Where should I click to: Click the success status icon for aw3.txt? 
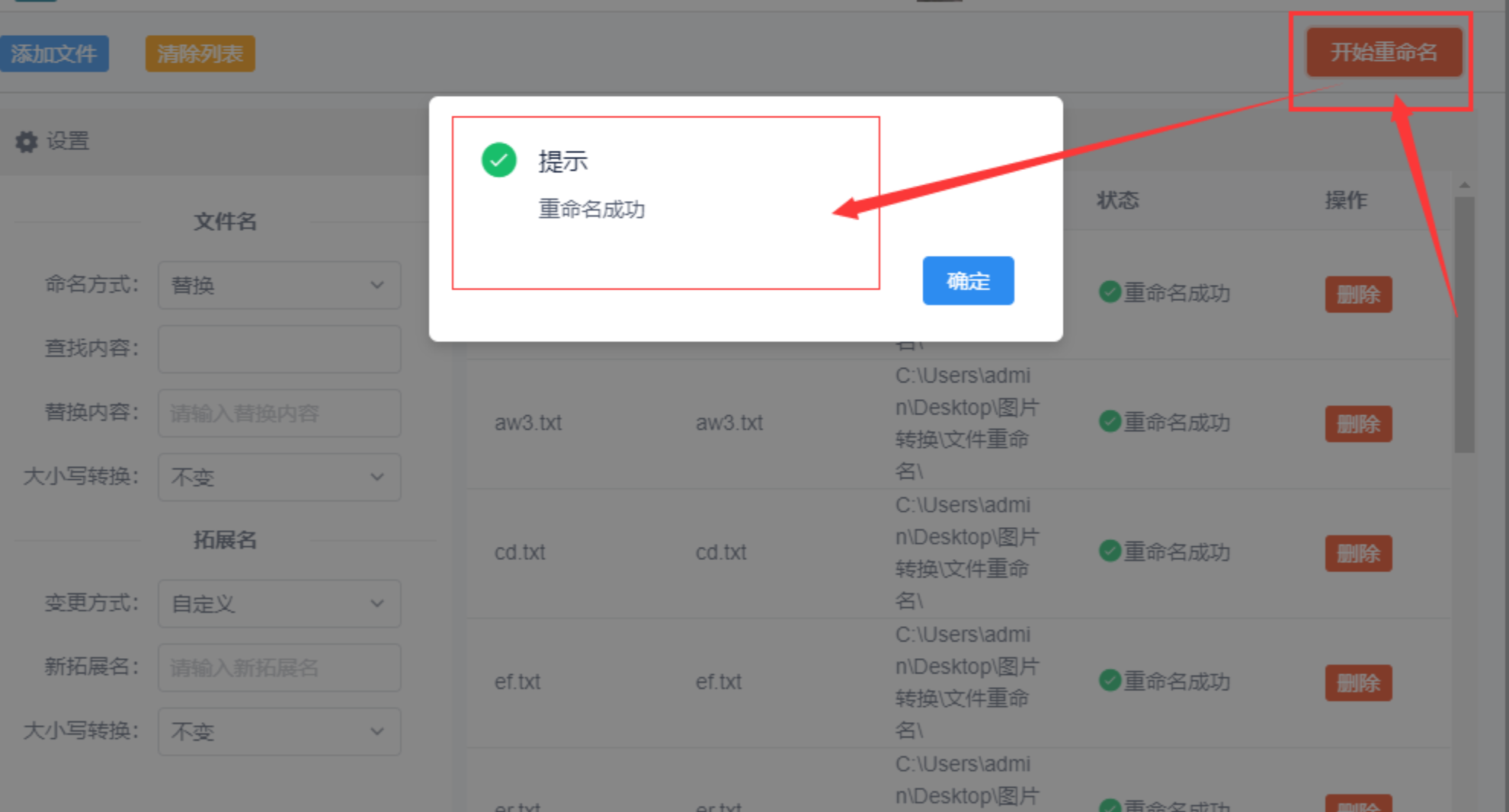[1110, 421]
